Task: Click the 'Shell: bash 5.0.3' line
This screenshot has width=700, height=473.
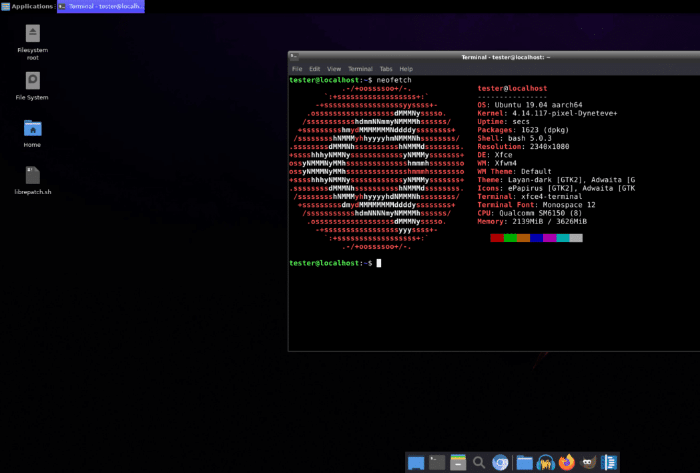Action: click(514, 138)
